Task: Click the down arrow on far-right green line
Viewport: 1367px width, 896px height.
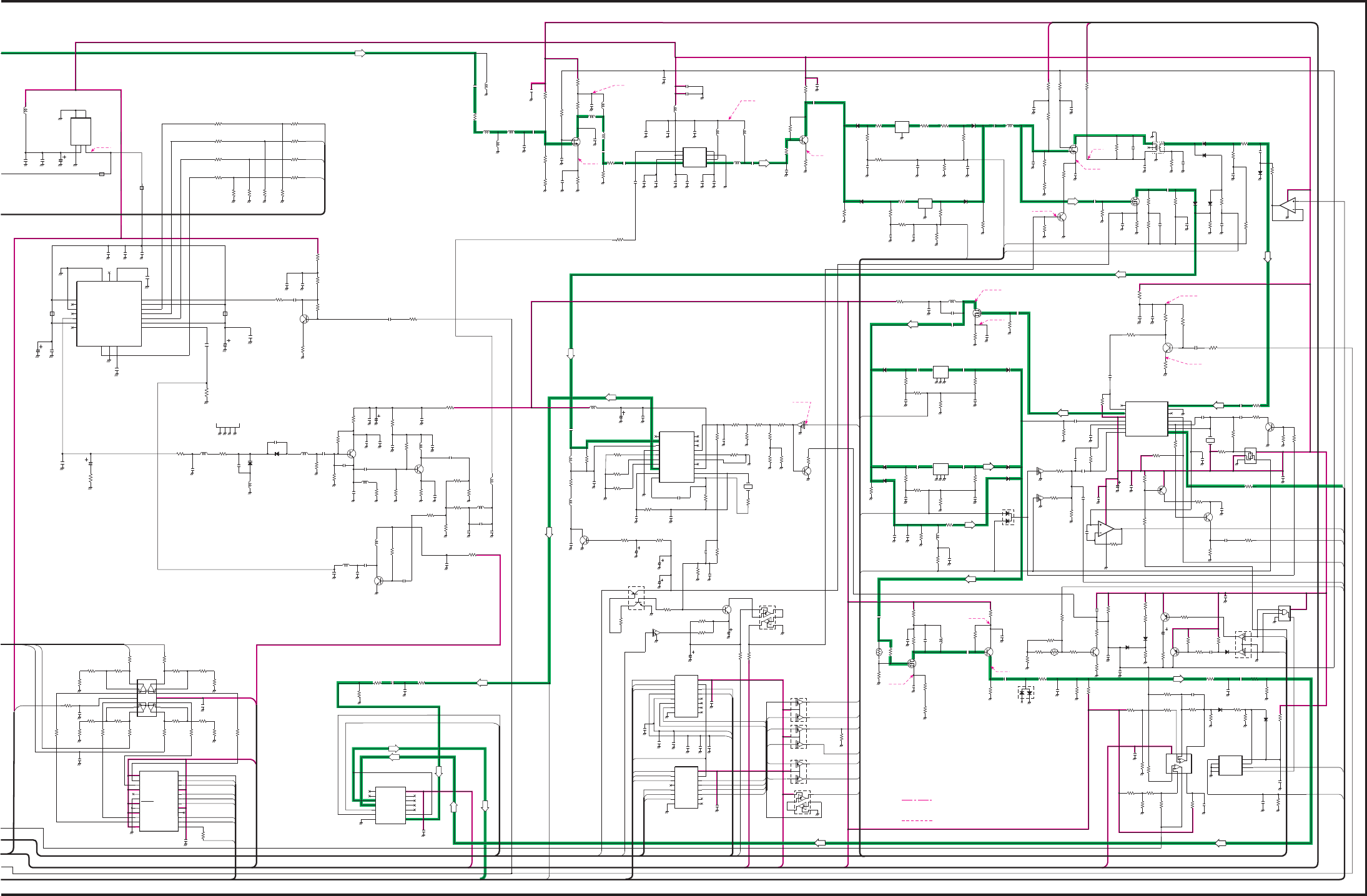Action: [x=1267, y=257]
